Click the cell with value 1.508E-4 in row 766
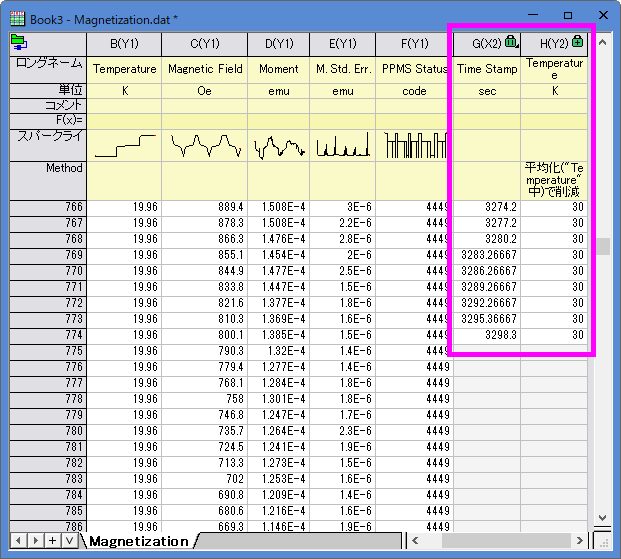 (x=279, y=207)
